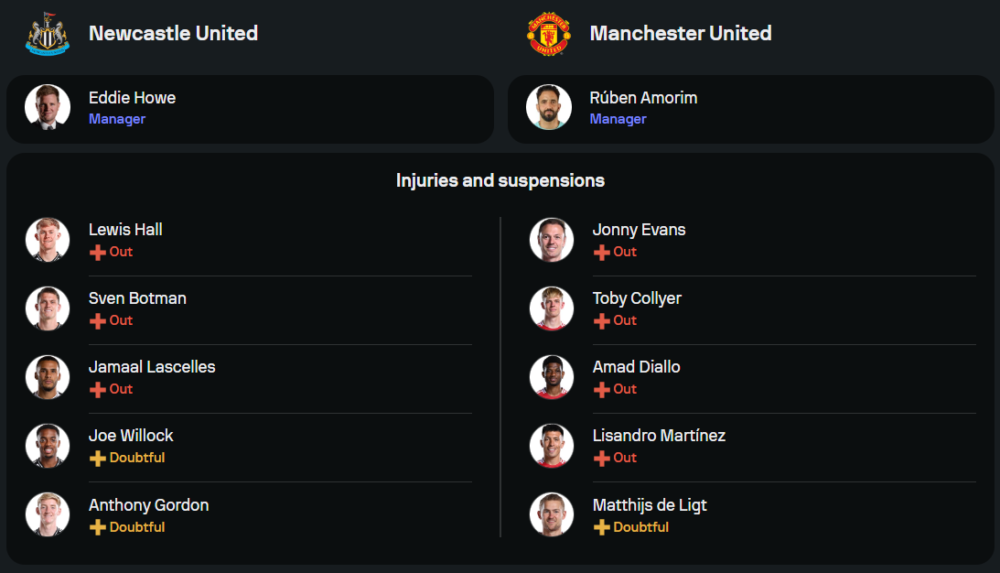This screenshot has height=573, width=1000.
Task: Click Jonny Evans' red out icon
Action: tap(601, 252)
